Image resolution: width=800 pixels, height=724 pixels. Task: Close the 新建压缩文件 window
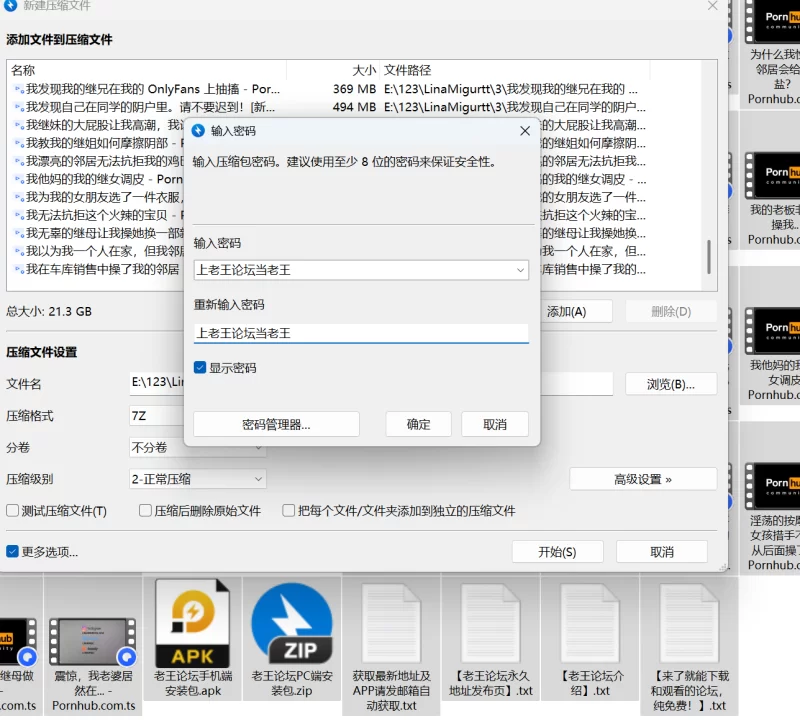tap(713, 6)
